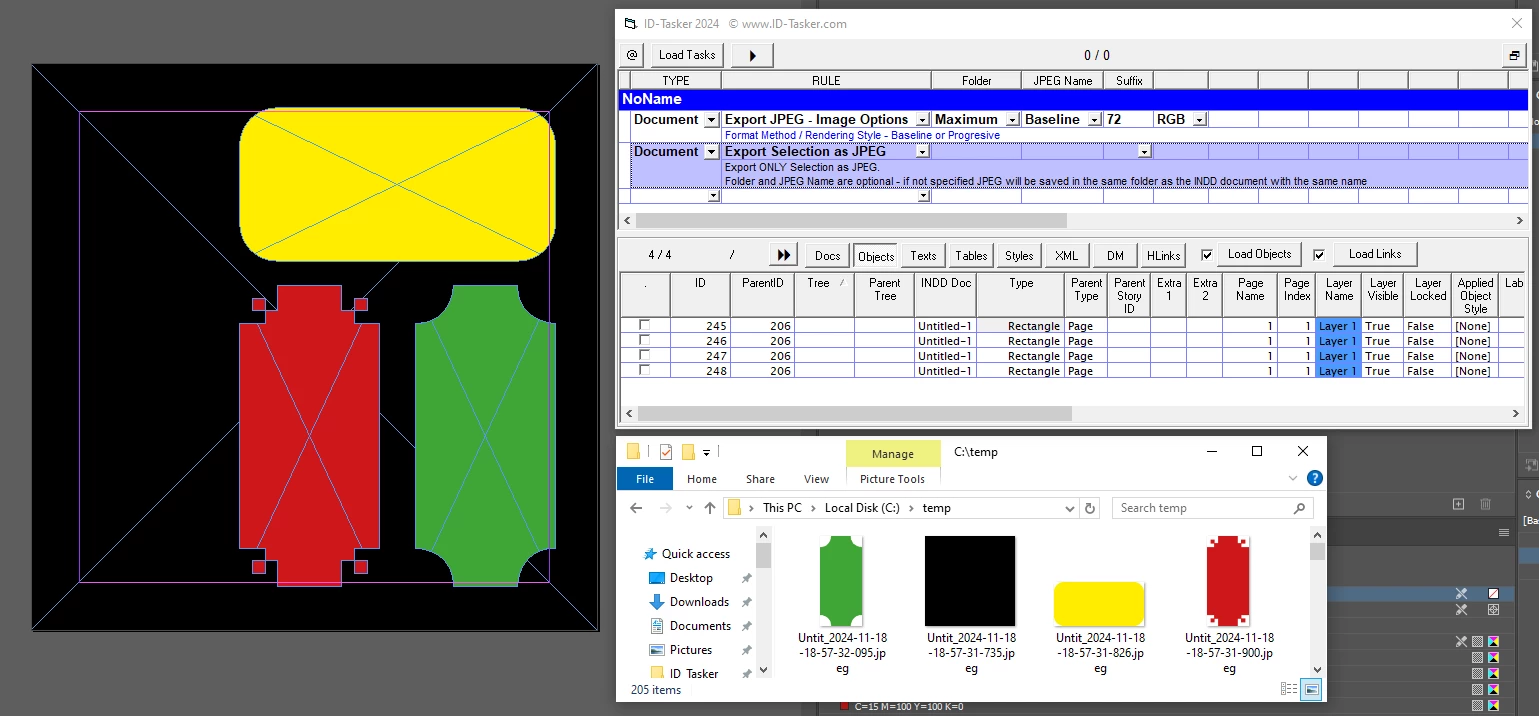Open the Customize Quick Access Toolbar dropdown
Screen dimensions: 1539x716
tap(706, 452)
